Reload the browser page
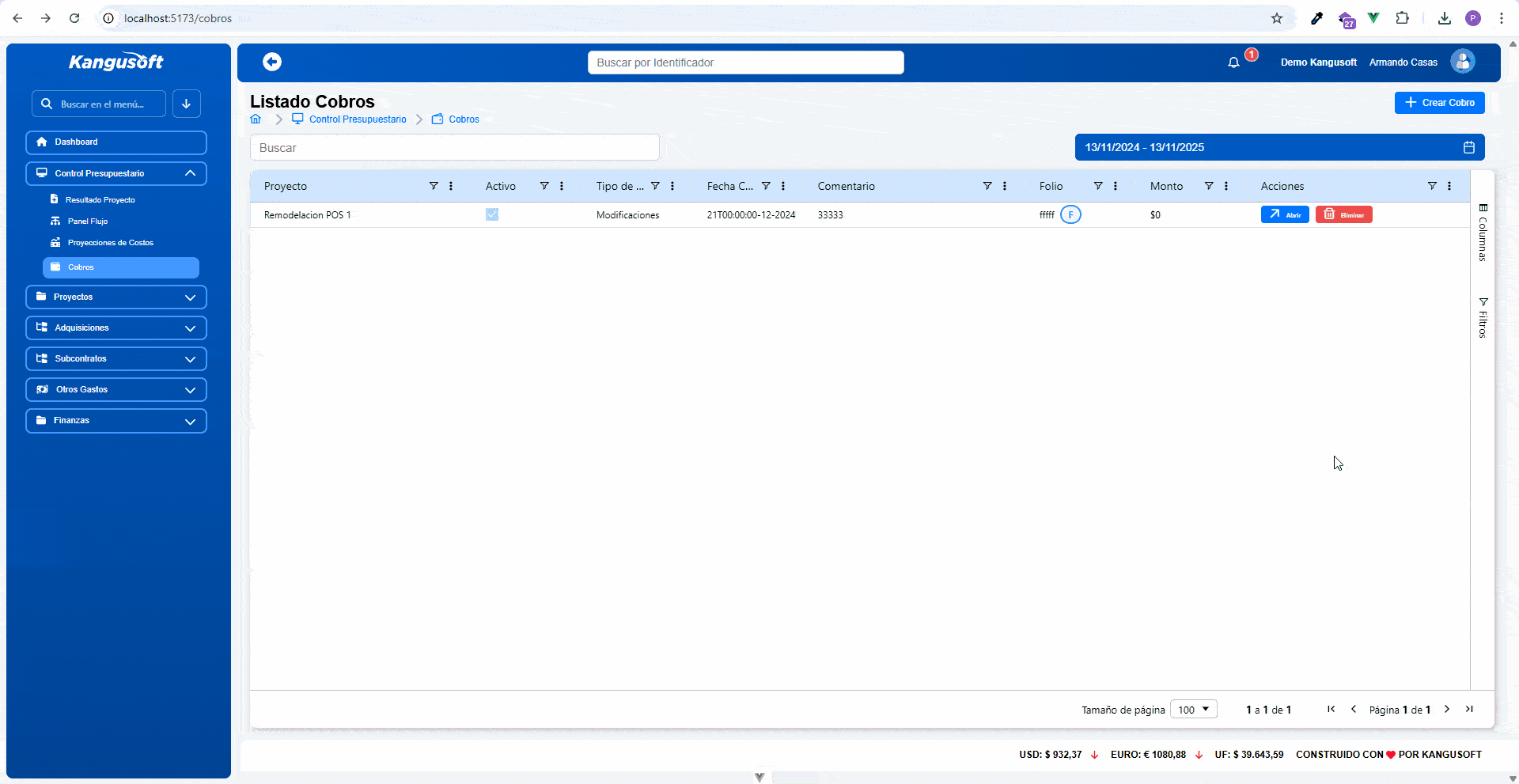 (74, 18)
